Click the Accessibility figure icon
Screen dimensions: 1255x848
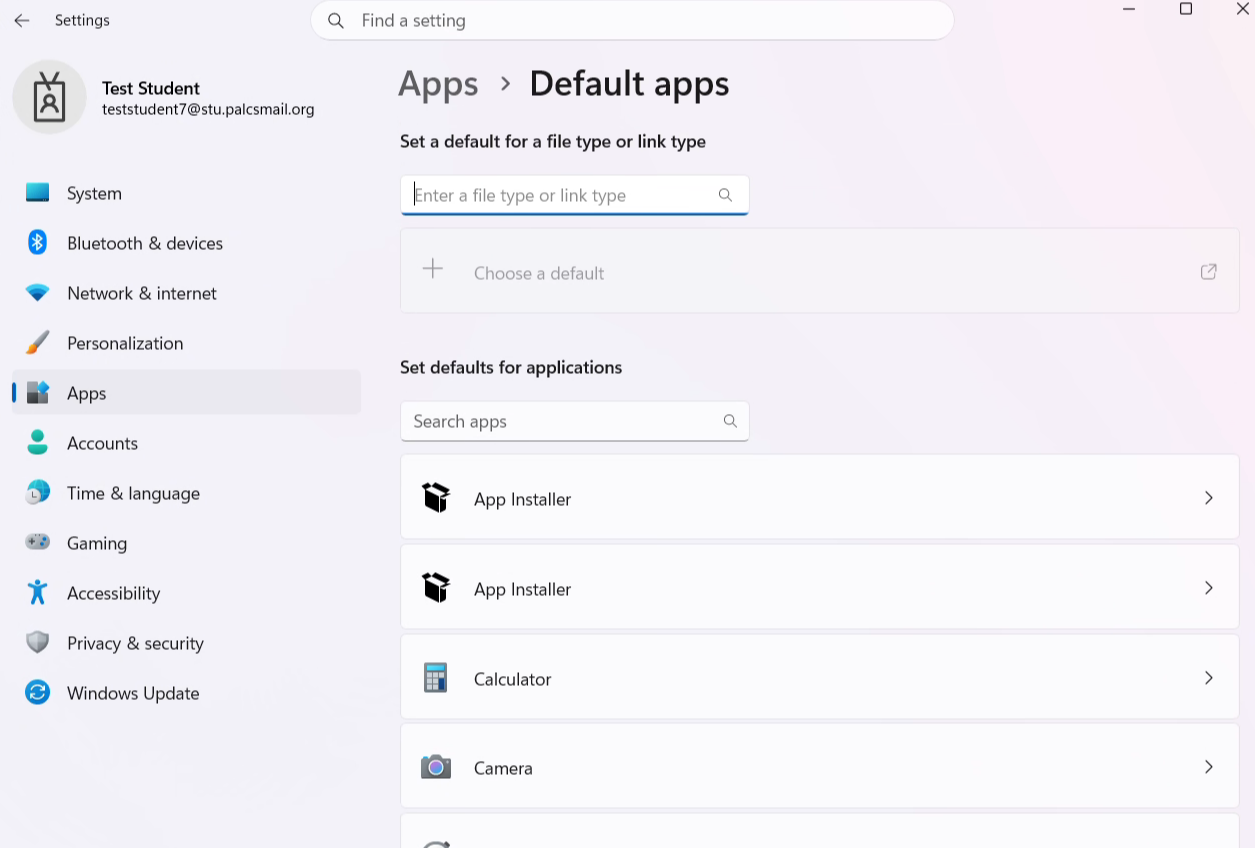(x=38, y=593)
